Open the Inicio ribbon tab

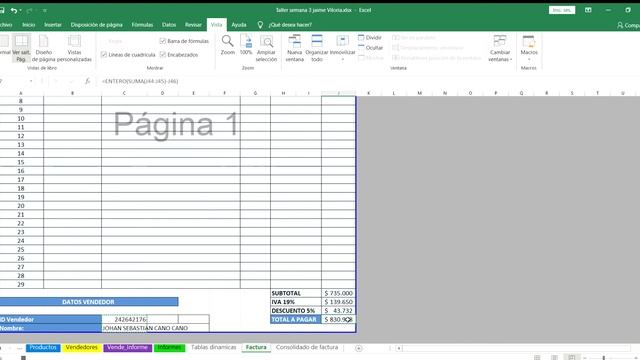[x=29, y=25]
